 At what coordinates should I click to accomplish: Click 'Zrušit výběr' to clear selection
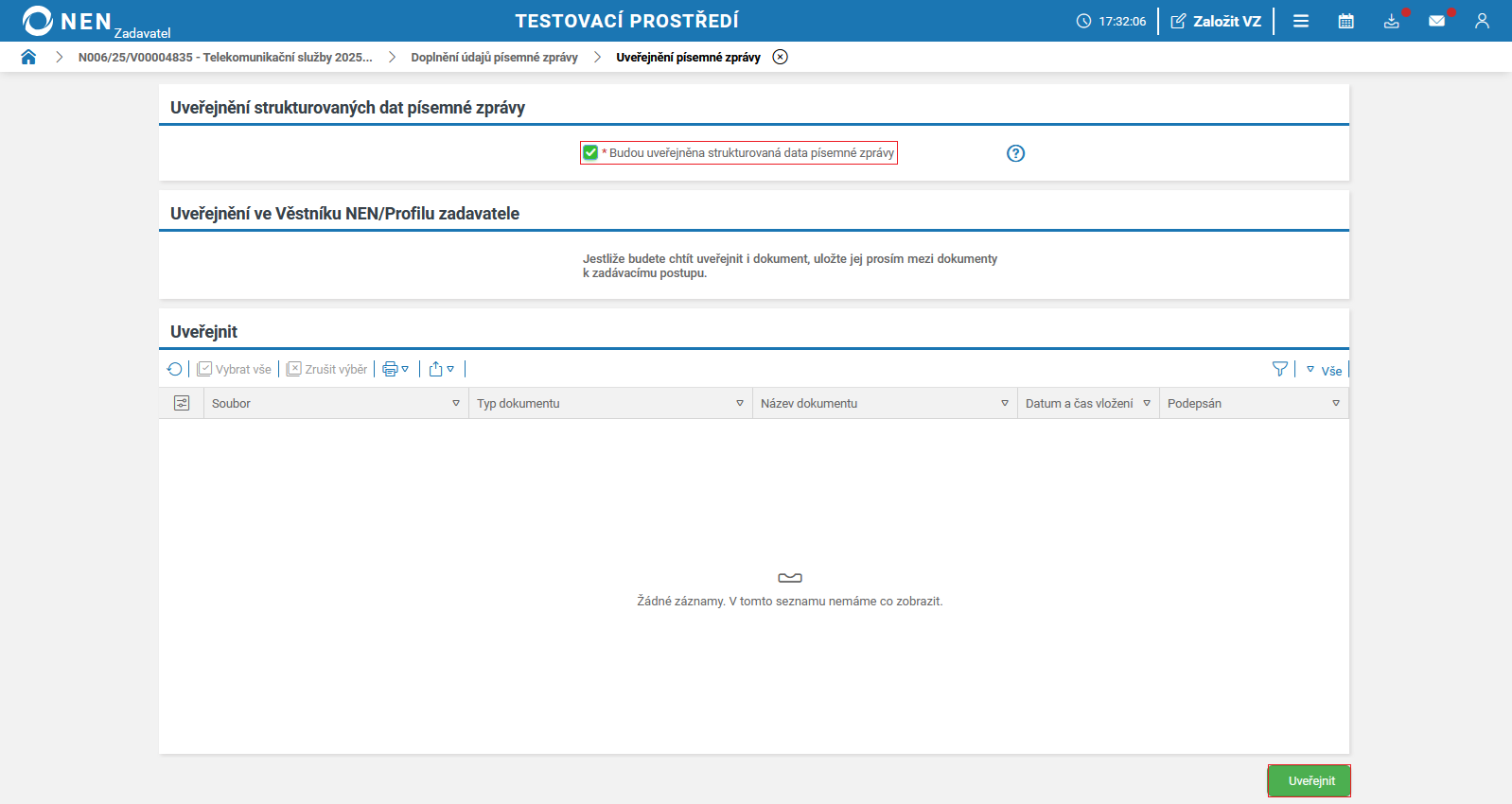click(327, 369)
